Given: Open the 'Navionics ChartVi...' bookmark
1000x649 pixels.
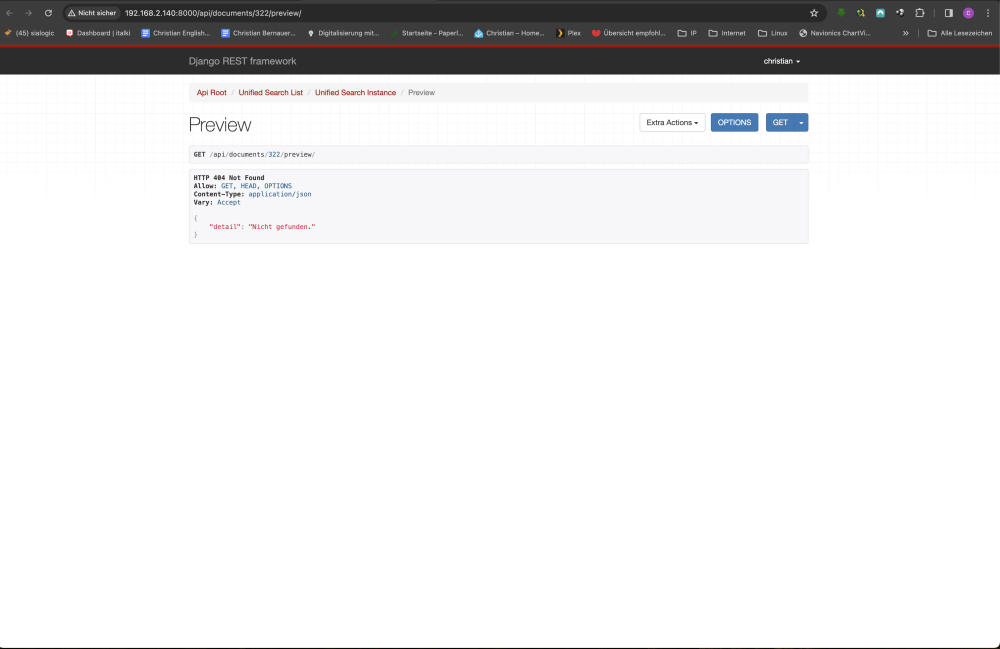Looking at the screenshot, I should [834, 33].
